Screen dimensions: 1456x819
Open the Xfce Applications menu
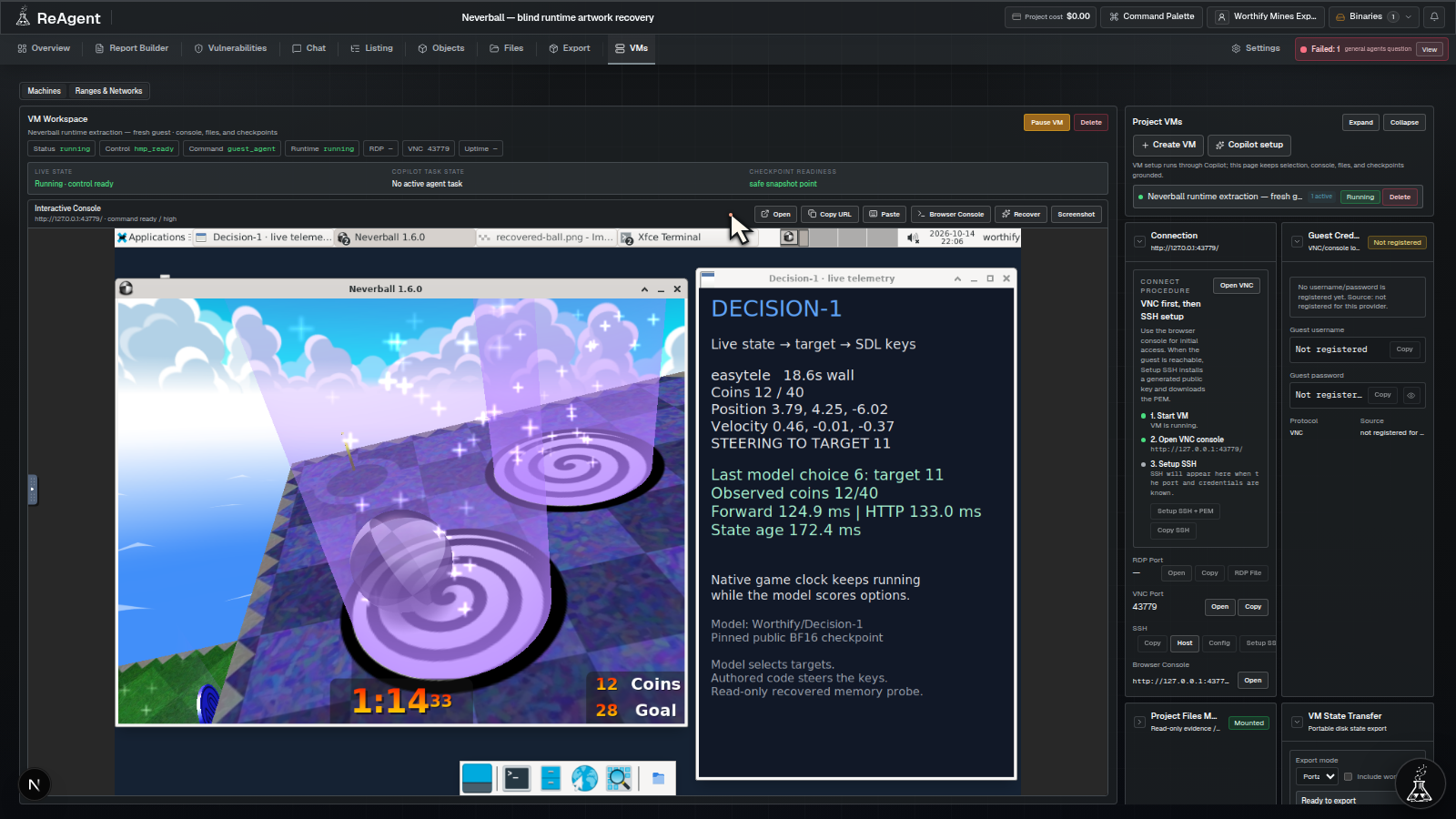(151, 238)
